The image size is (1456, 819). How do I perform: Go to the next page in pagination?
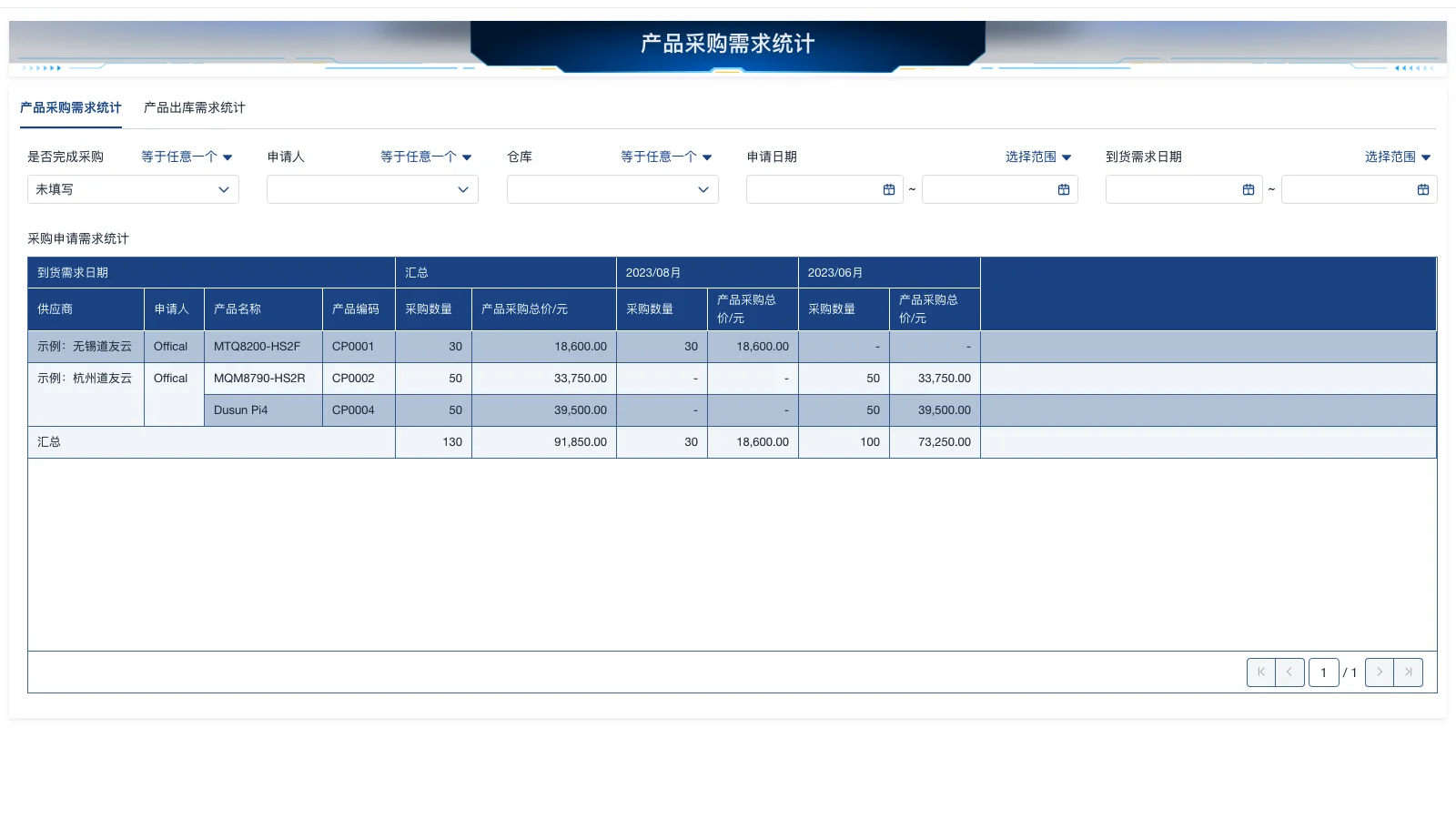coord(1379,672)
